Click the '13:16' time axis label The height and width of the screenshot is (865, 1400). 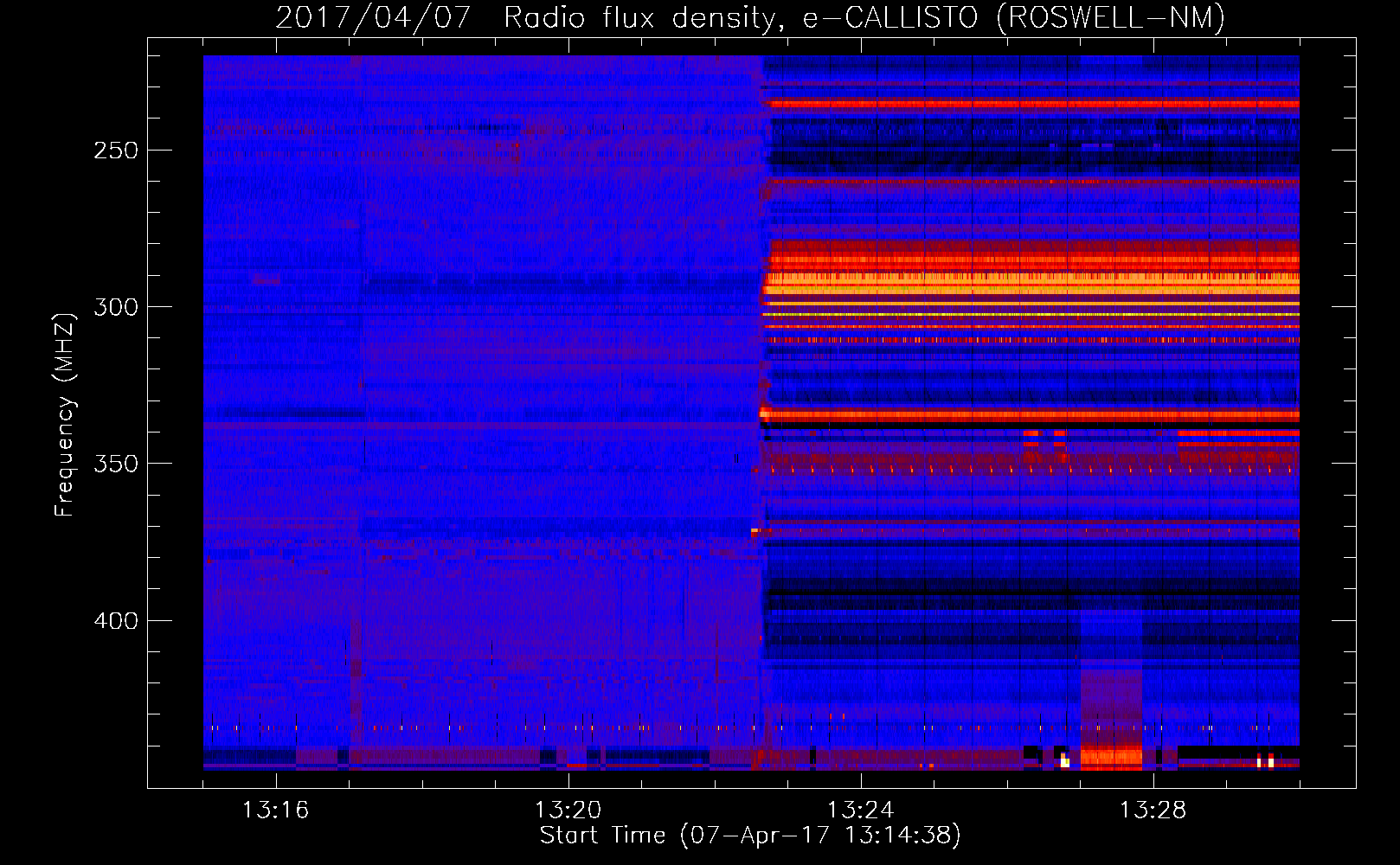click(275, 811)
